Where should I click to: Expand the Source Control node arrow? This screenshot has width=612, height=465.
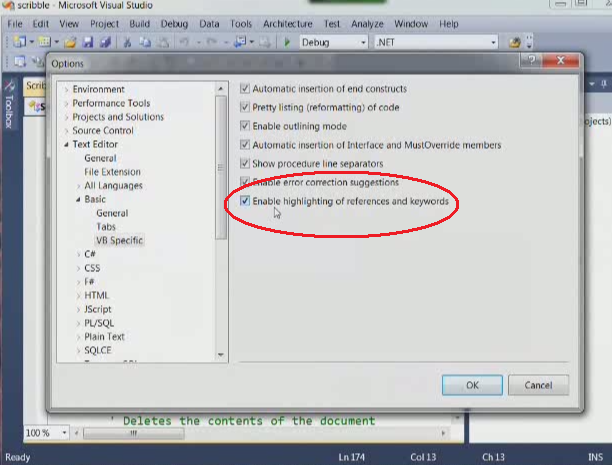click(66, 131)
